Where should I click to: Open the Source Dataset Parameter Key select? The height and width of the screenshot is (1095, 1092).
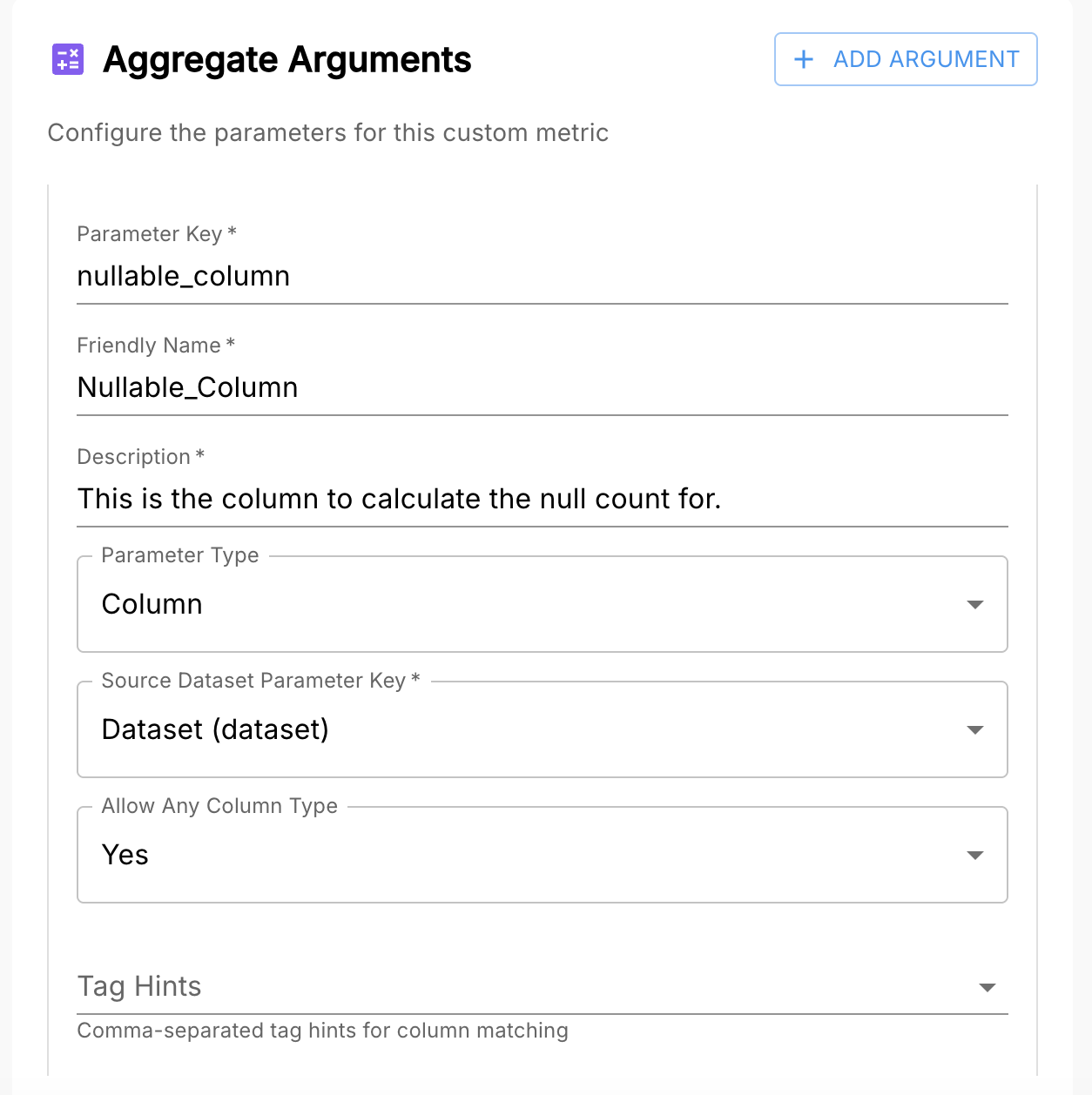coord(522,729)
